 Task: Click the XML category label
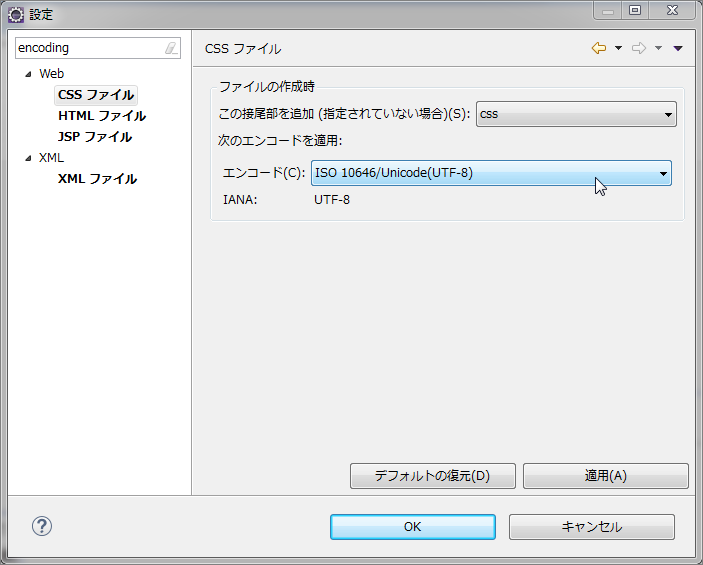click(51, 157)
